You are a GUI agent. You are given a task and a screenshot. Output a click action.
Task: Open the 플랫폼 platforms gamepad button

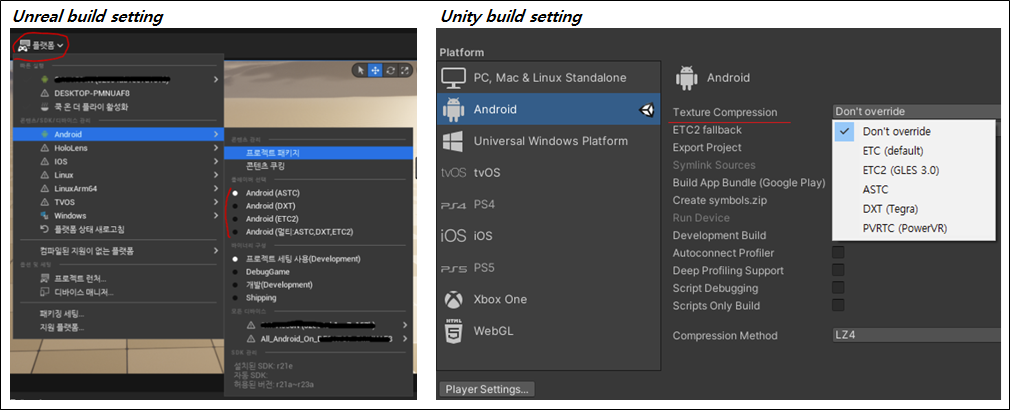point(41,46)
